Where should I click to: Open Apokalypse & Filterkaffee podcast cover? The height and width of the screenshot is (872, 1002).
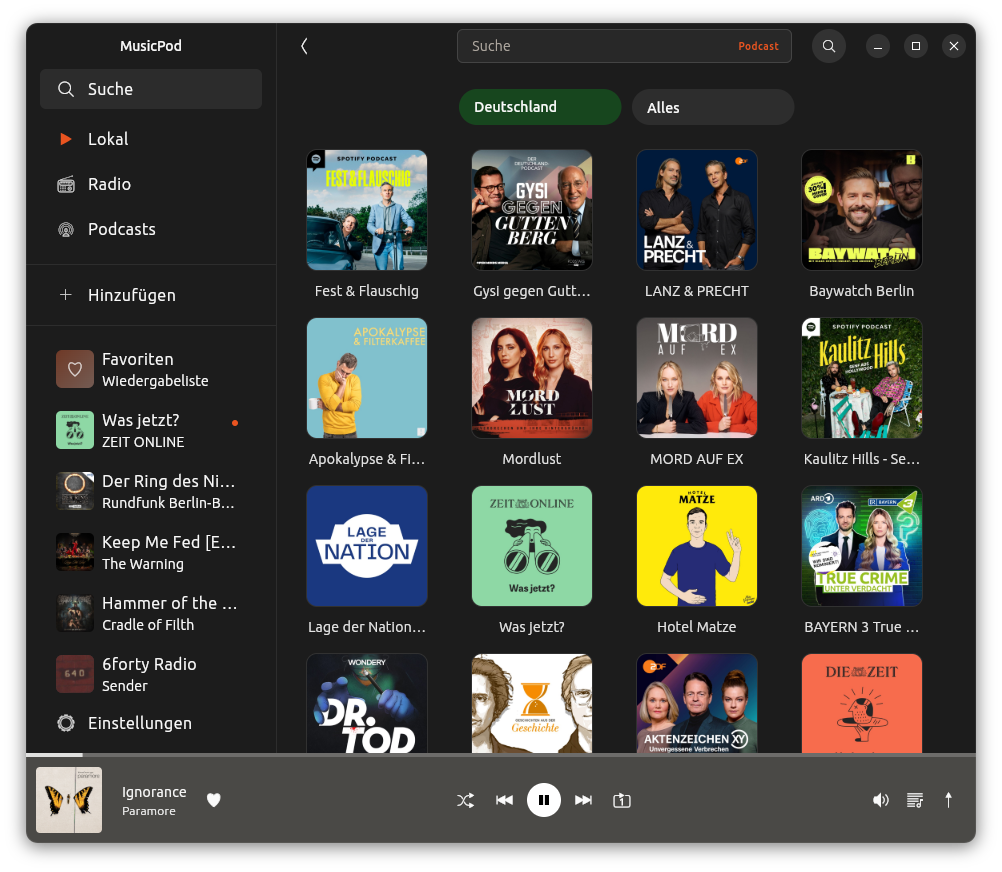coord(367,378)
